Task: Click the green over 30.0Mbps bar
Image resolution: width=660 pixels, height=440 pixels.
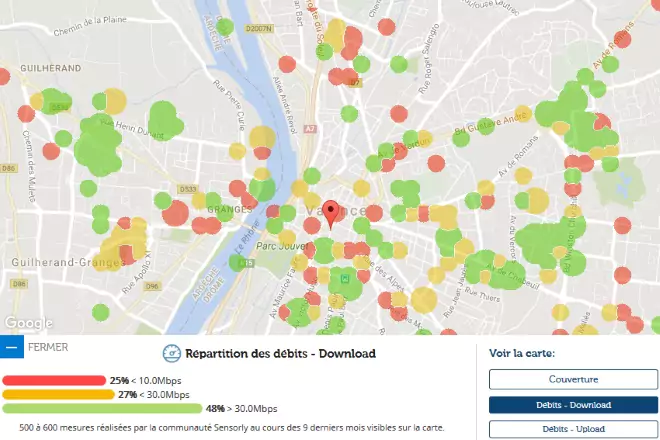Action: tap(100, 409)
